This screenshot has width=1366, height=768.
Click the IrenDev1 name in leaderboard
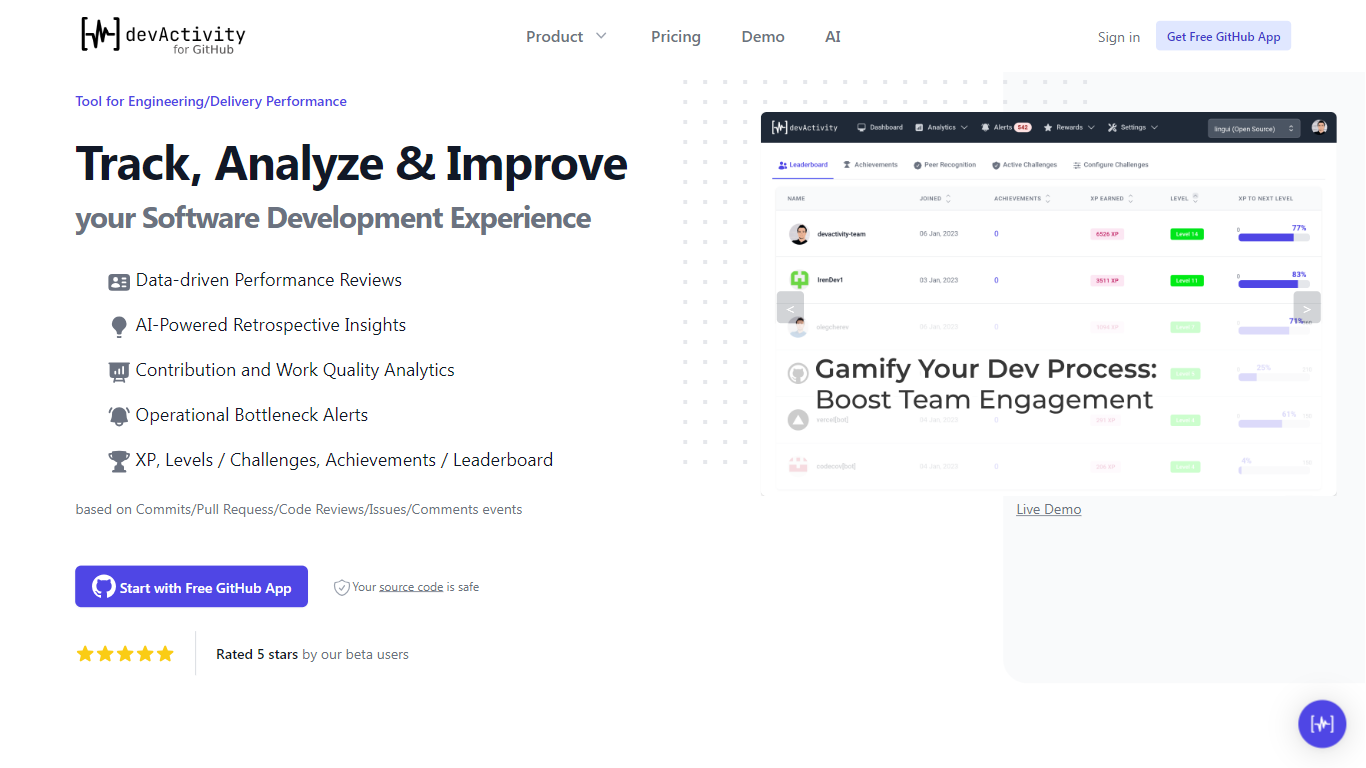coord(830,280)
